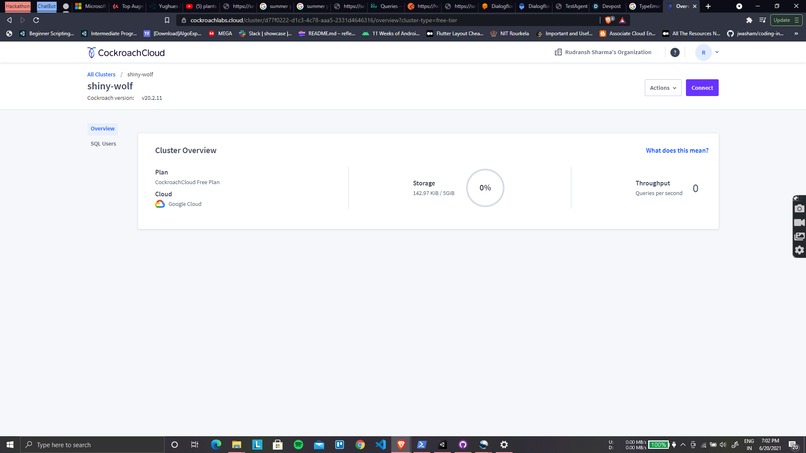Open Task View on taskbar
Image resolution: width=806 pixels, height=453 pixels.
pos(194,445)
